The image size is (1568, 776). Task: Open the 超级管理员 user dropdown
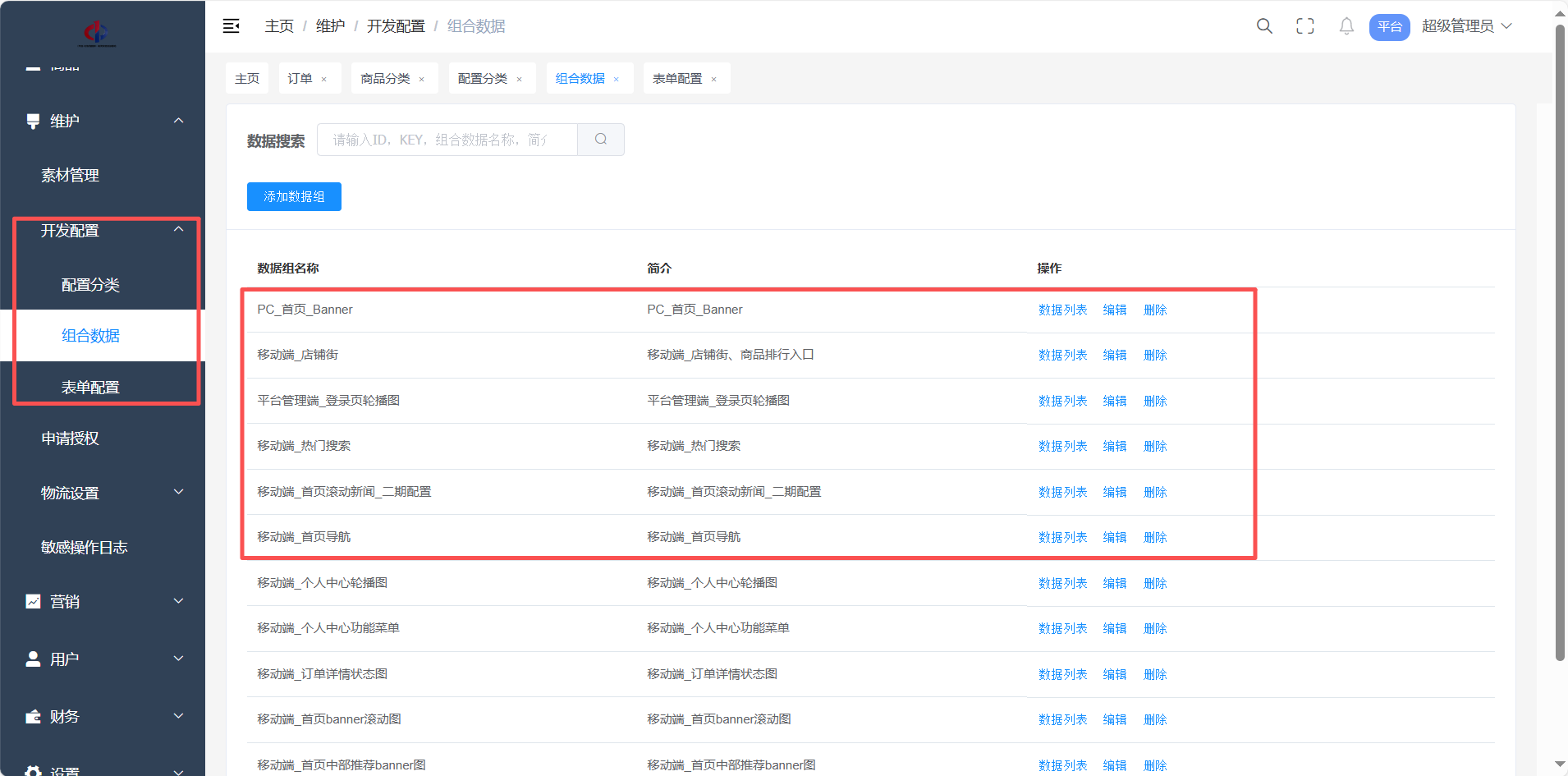(x=1466, y=26)
